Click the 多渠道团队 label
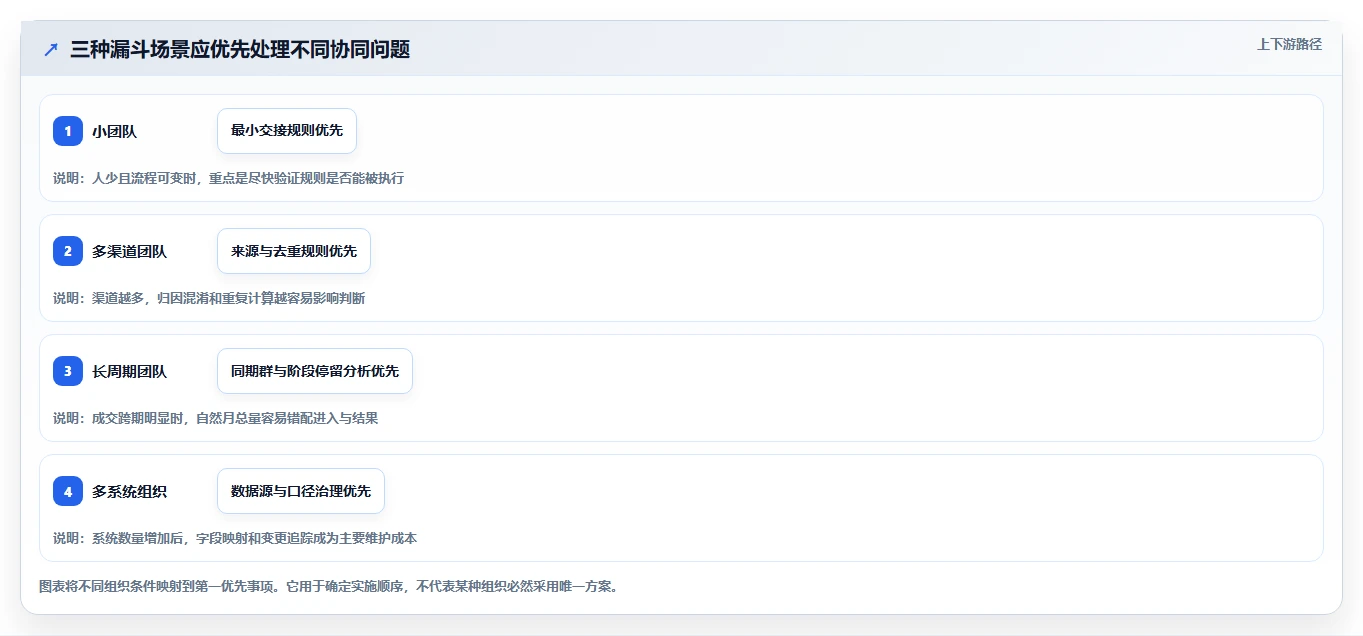Viewport: 1363px width, 636px height. pyautogui.click(x=129, y=251)
